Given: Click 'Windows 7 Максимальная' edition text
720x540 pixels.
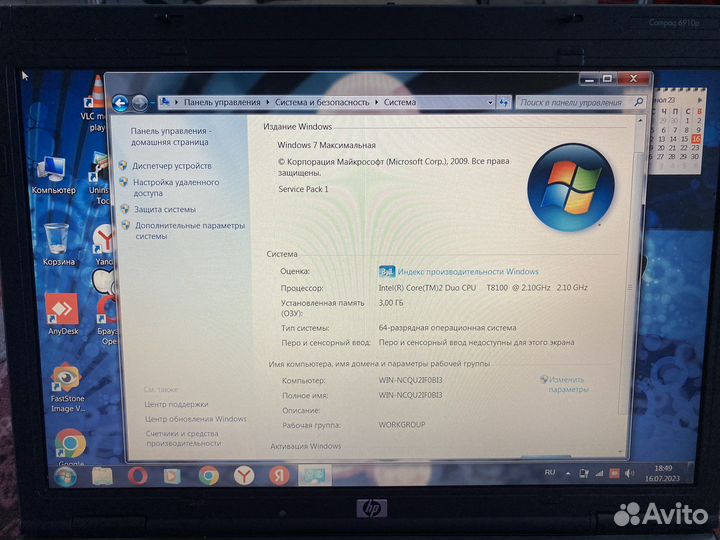Looking at the screenshot, I should pos(326,145).
